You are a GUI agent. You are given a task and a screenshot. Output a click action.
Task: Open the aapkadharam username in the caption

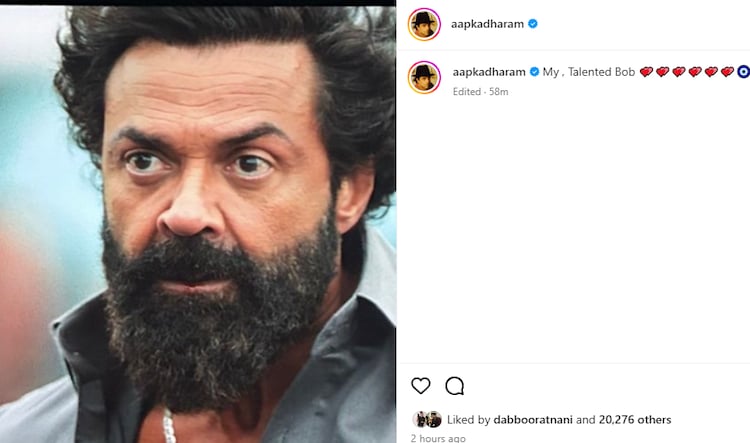(x=489, y=72)
